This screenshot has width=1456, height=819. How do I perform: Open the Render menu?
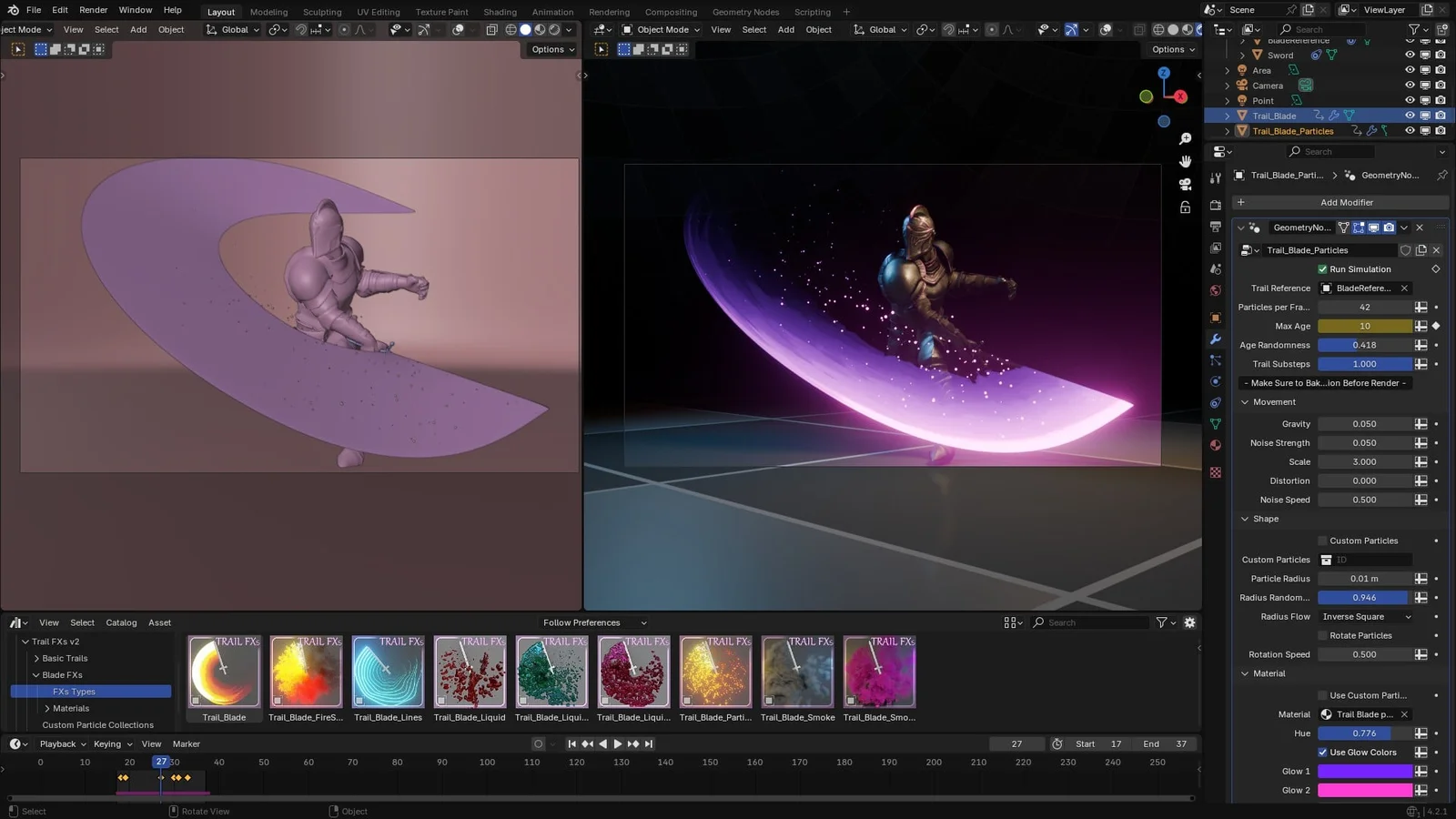[93, 10]
